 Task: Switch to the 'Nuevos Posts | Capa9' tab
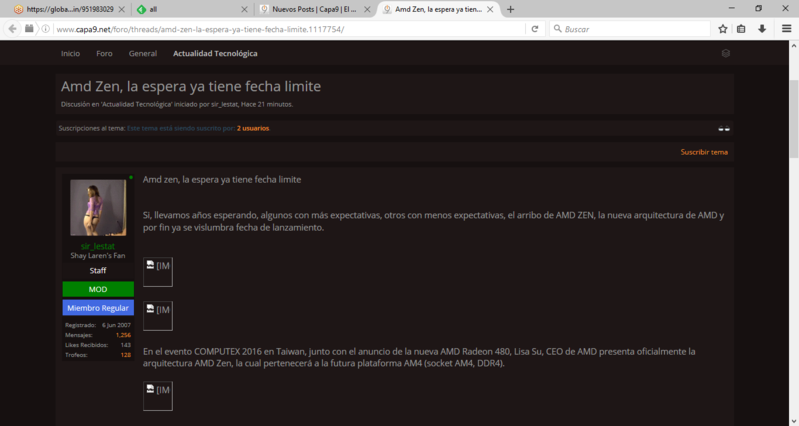point(314,9)
